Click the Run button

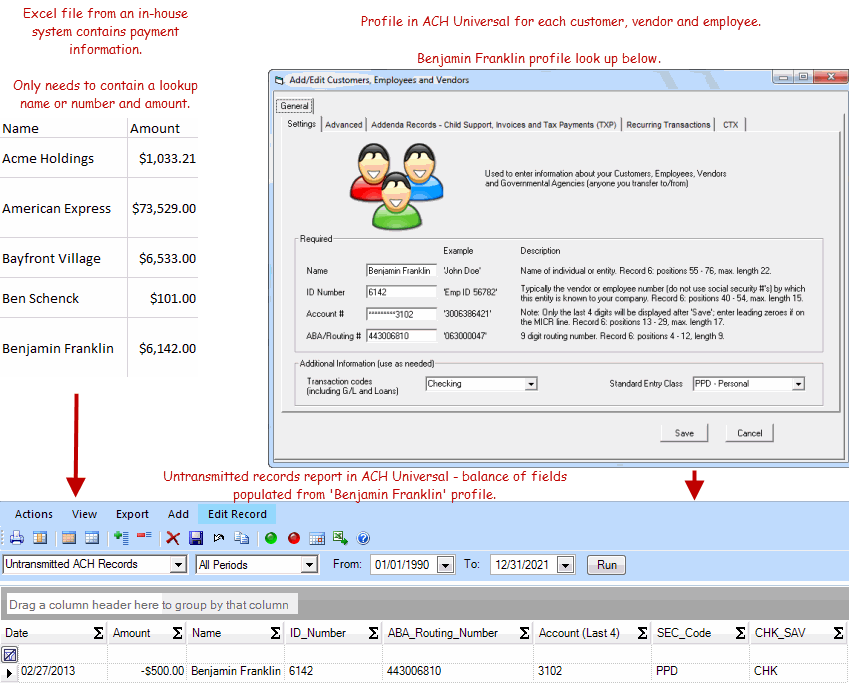click(x=606, y=565)
